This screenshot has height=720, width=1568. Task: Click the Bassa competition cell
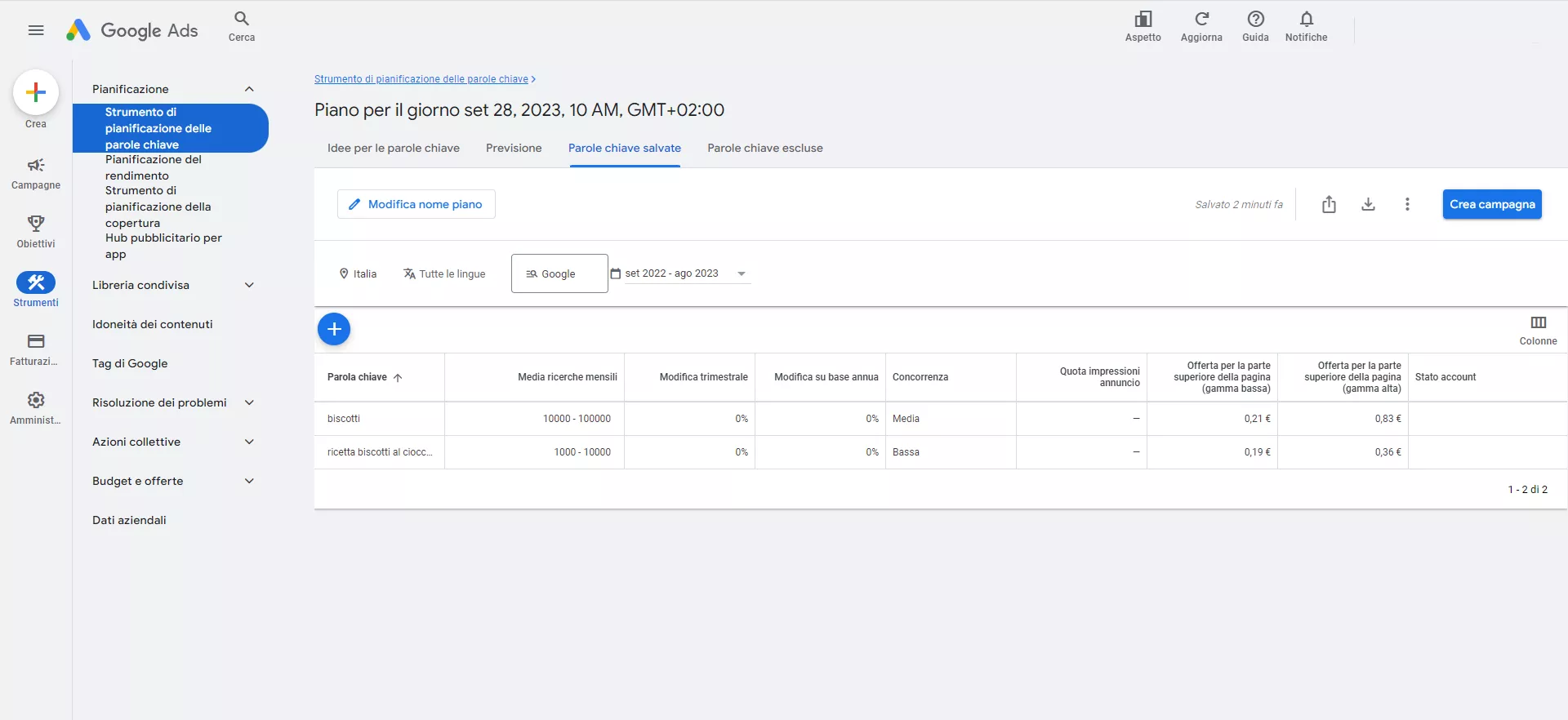click(x=906, y=452)
